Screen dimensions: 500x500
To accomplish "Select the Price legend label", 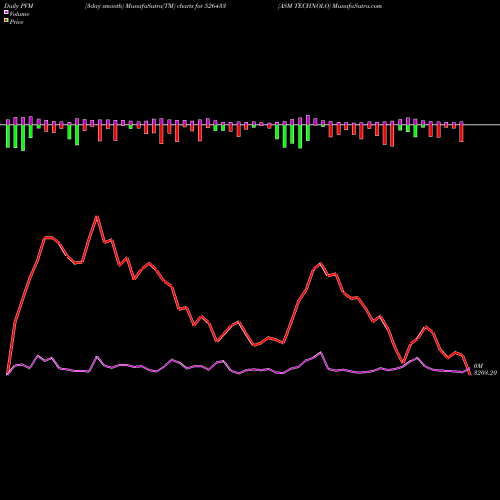I will pyautogui.click(x=16, y=22).
